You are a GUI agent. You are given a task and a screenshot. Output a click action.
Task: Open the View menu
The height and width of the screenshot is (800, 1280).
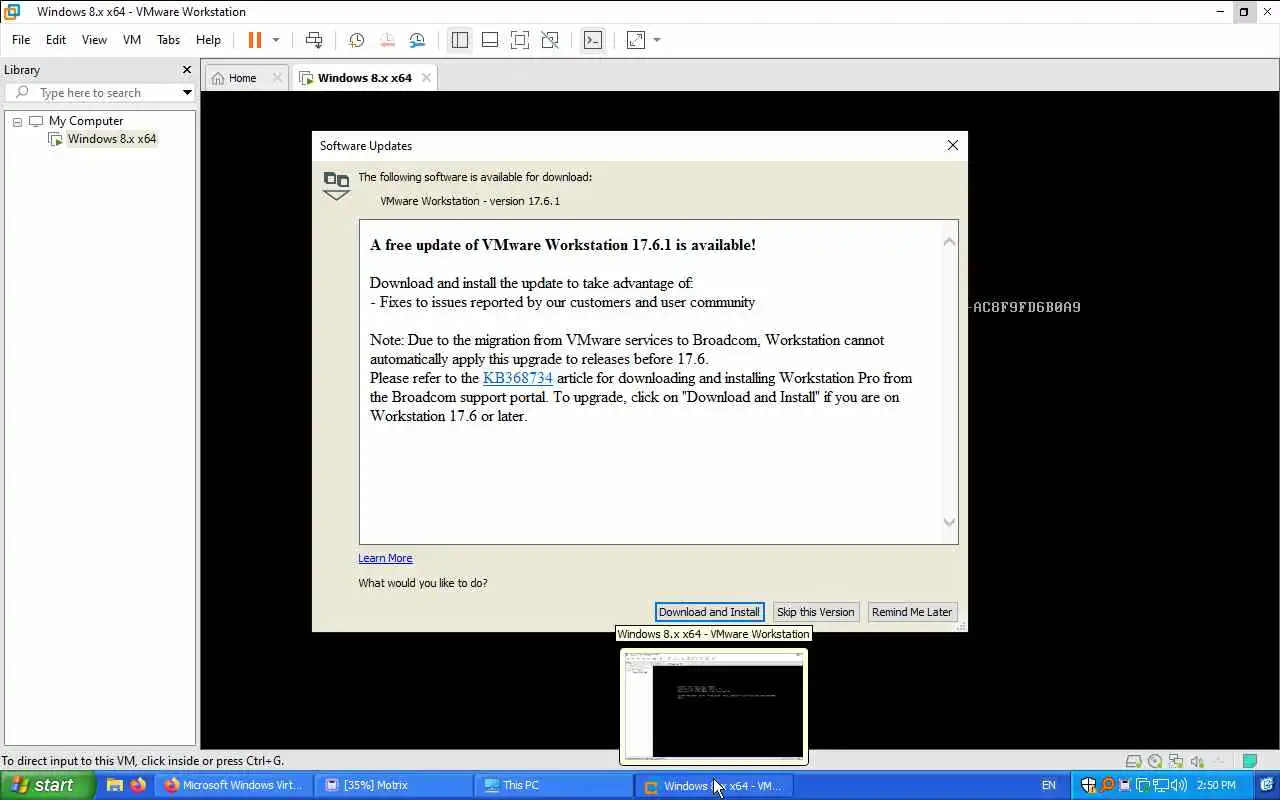pos(94,40)
